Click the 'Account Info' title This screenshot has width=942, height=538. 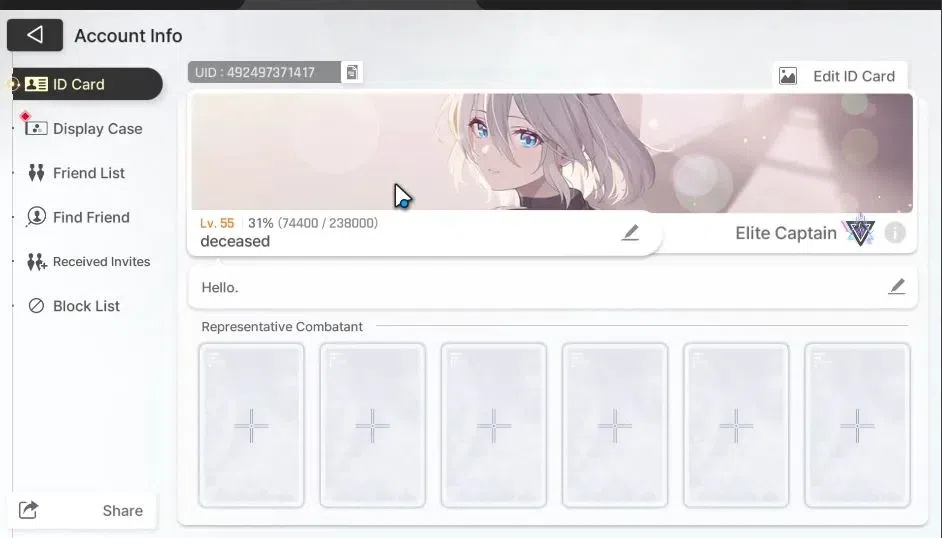click(x=129, y=36)
